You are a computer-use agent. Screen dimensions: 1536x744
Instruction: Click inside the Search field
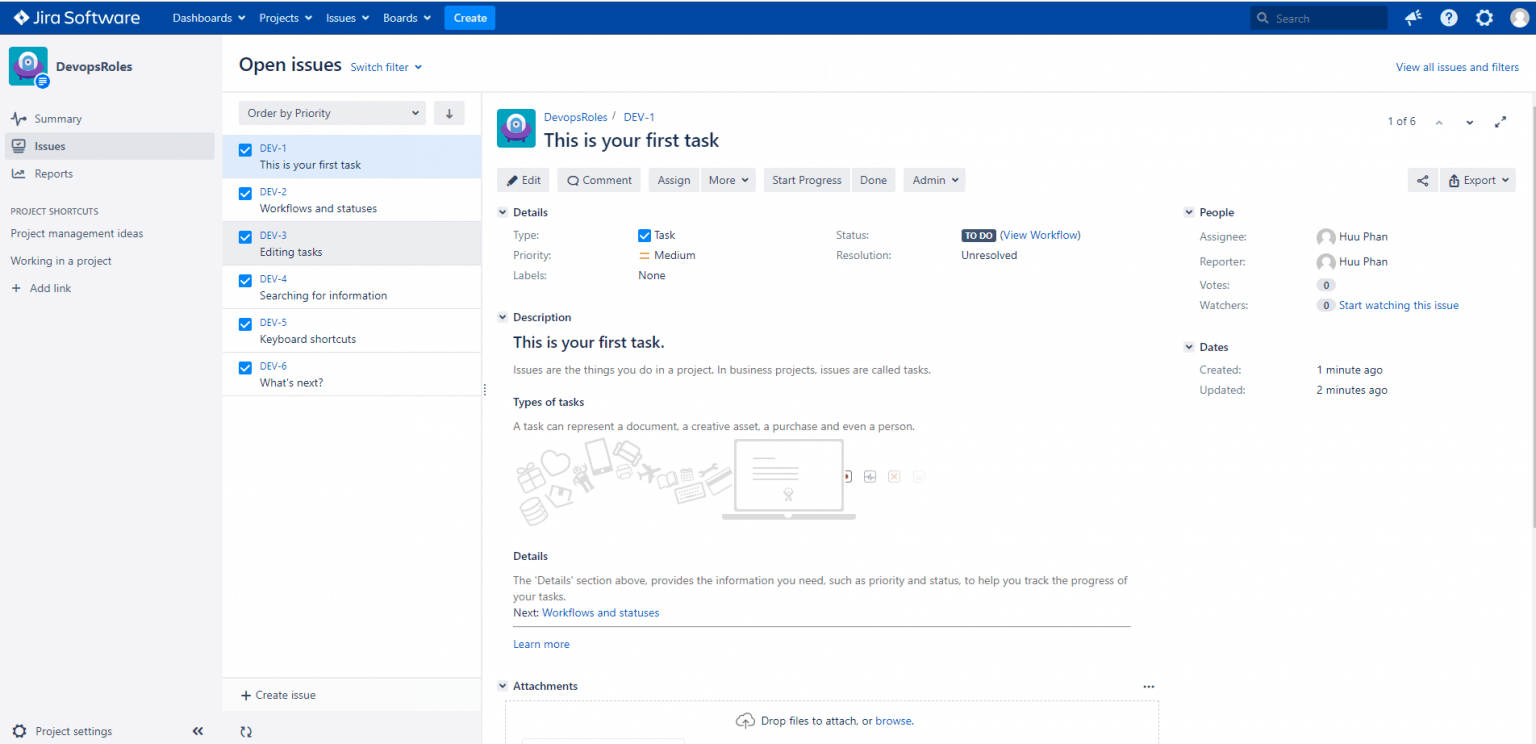click(1319, 17)
